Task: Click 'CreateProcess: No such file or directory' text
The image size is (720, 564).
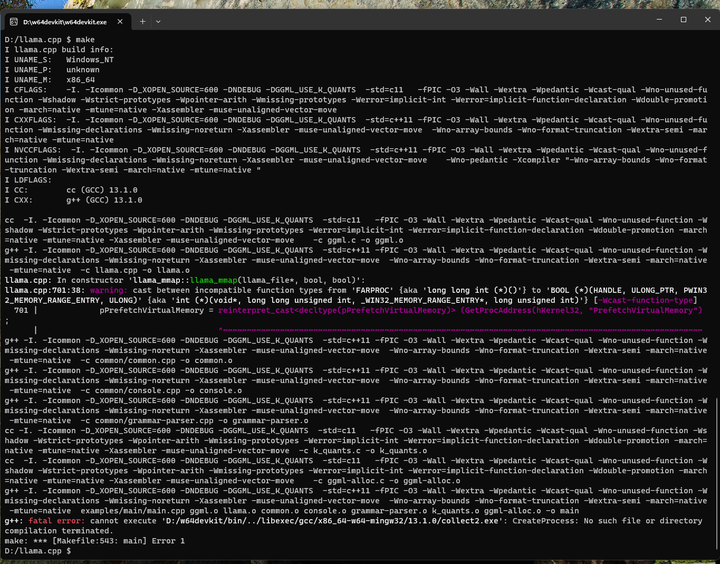Action: pyautogui.click(x=607, y=521)
